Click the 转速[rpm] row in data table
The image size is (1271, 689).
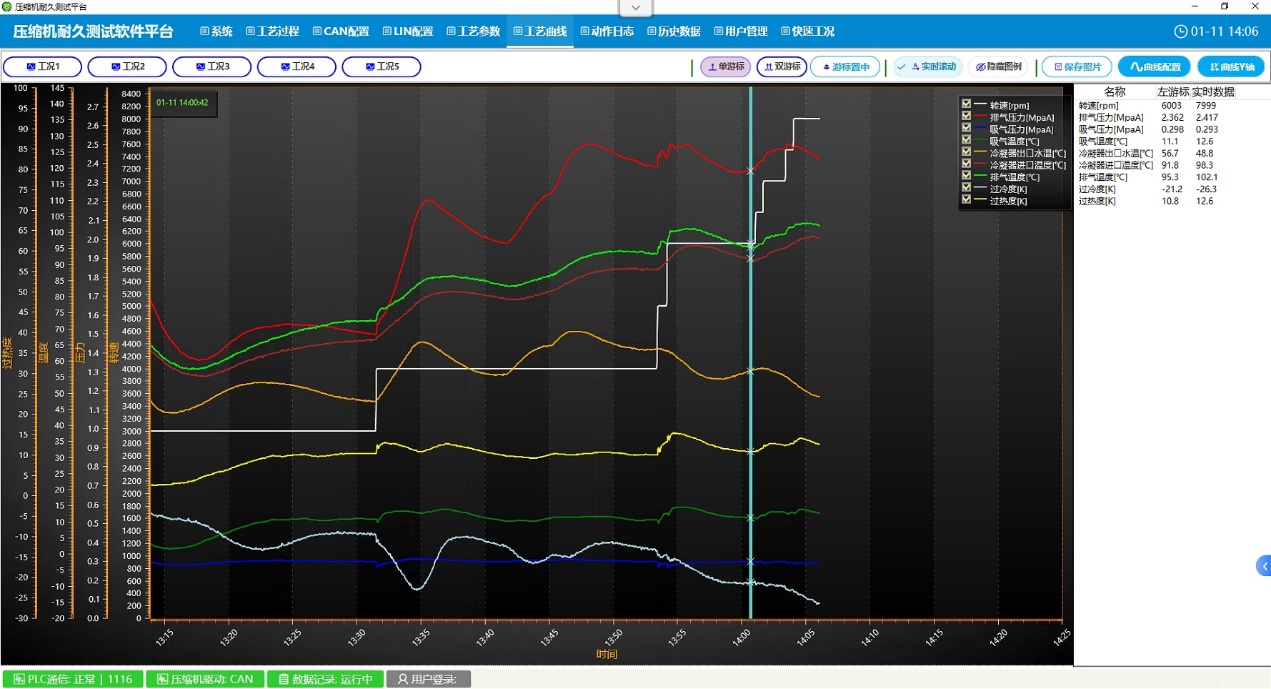1170,105
